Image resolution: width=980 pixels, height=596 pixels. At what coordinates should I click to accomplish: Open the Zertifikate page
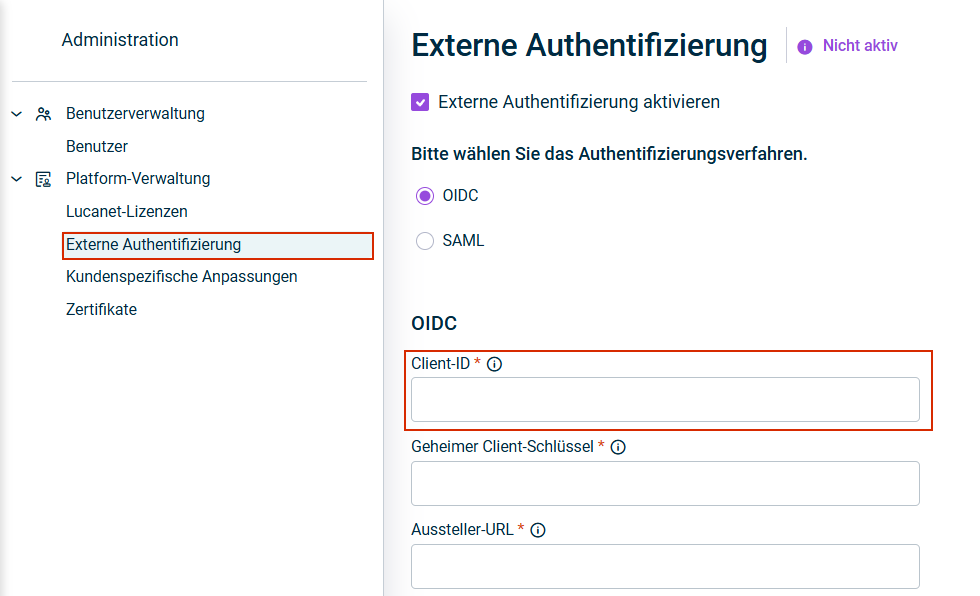[101, 310]
